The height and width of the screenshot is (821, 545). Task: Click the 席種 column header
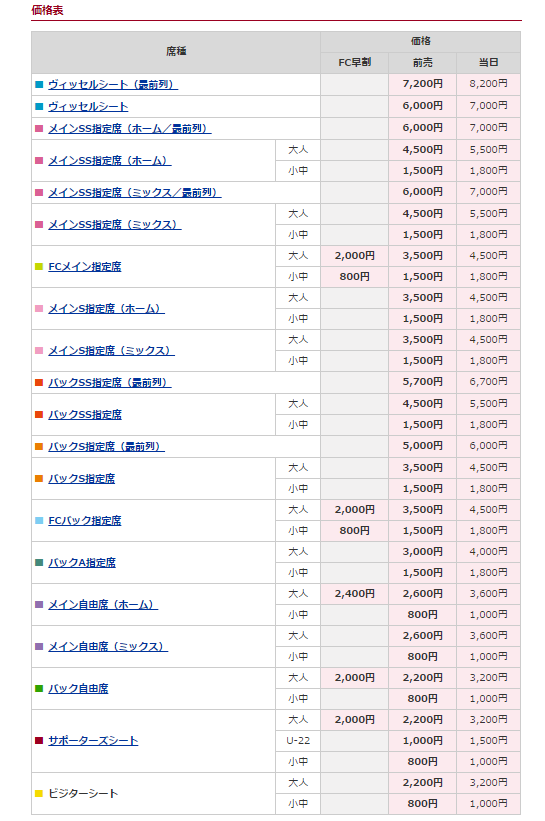click(x=176, y=52)
